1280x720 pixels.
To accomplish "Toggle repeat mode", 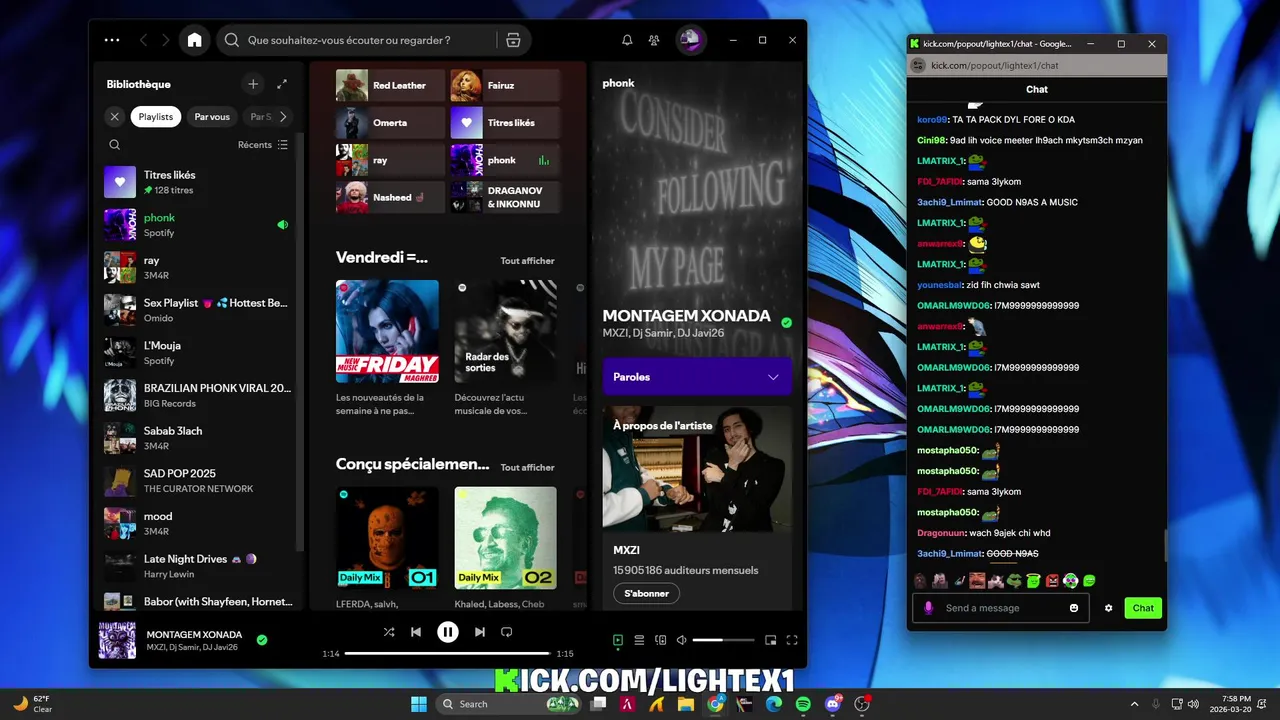I will pos(507,632).
